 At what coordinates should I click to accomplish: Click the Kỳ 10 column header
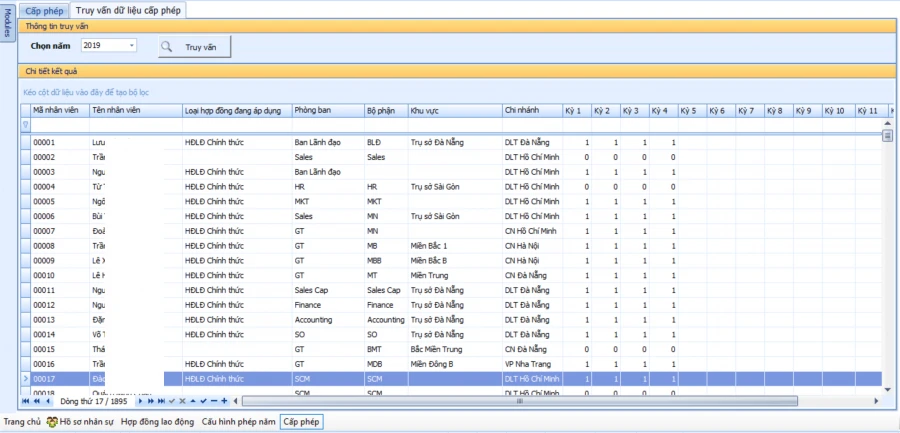click(x=839, y=111)
